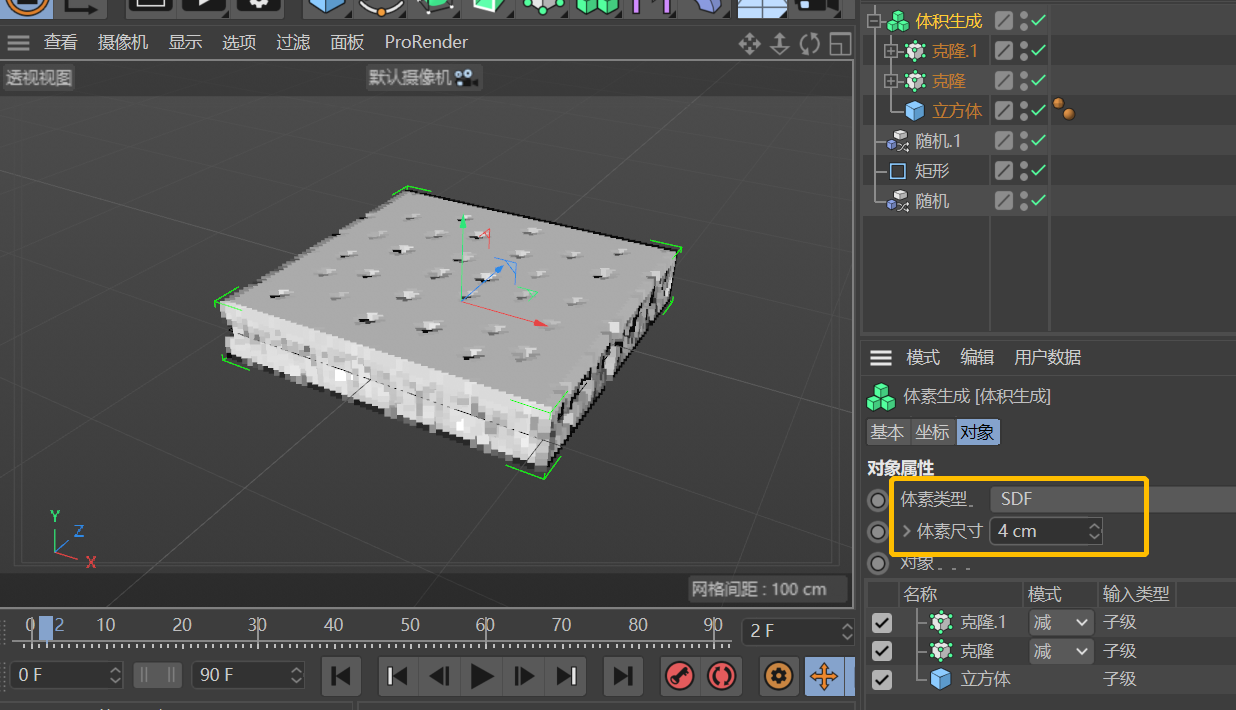Toggle visibility dots of the 随机 object
Screen dimensions: 1236x710
point(1024,201)
